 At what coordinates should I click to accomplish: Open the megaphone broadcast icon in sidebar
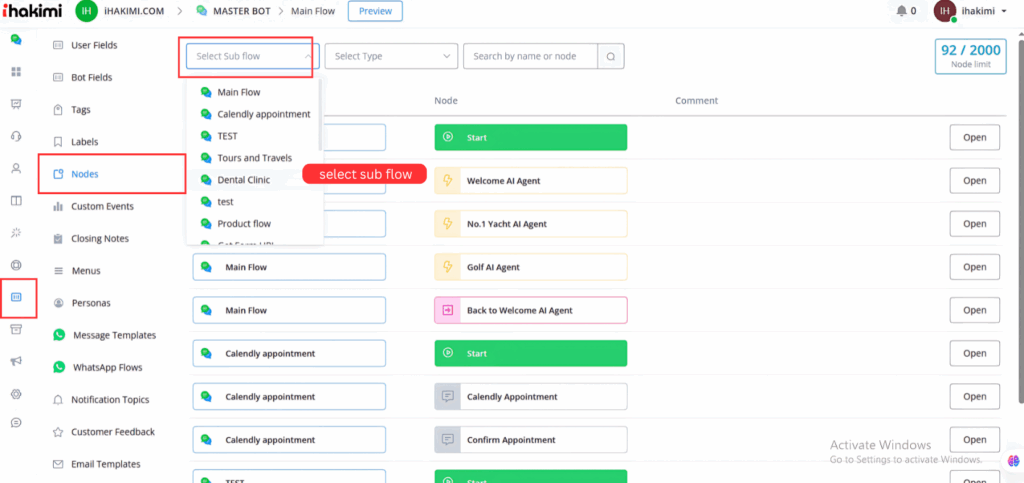16,361
